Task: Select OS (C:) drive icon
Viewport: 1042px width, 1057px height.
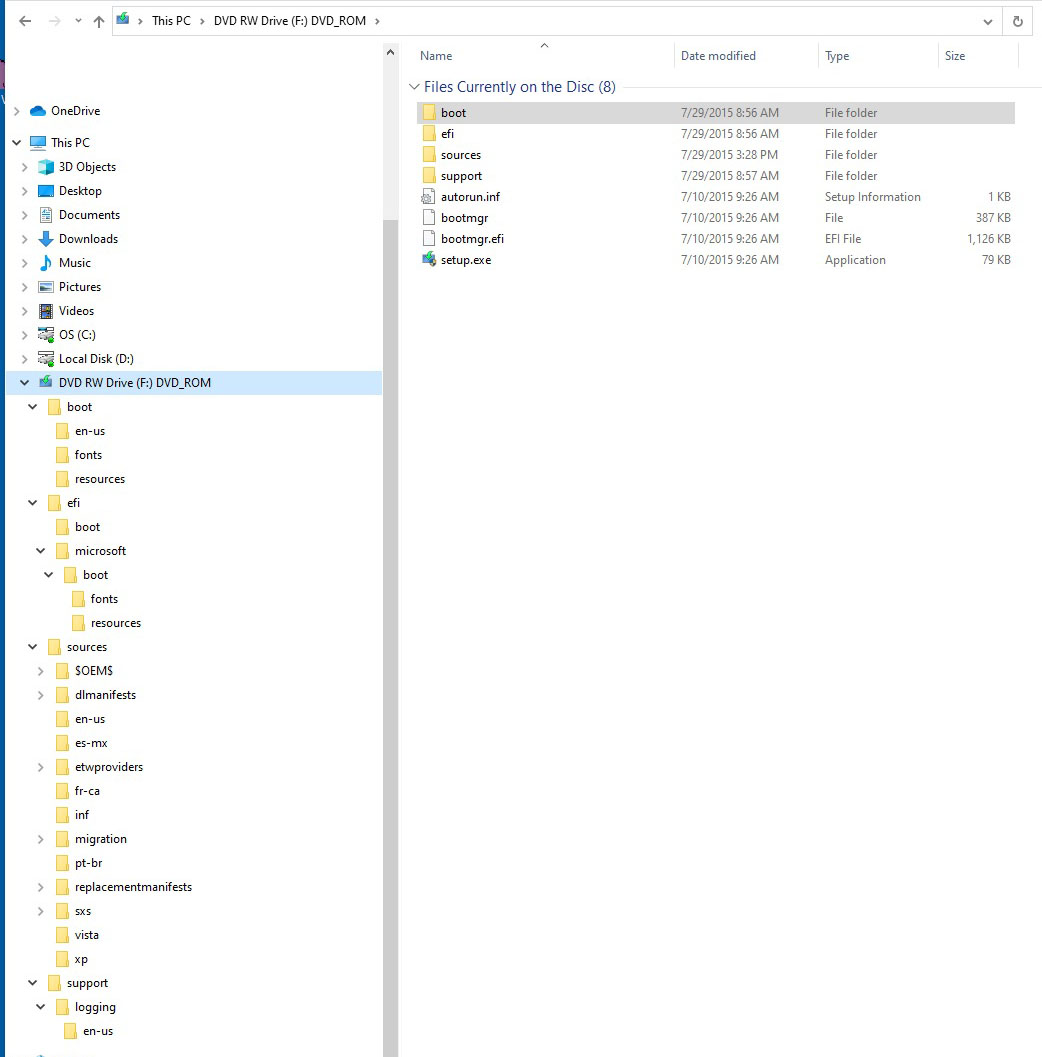Action: 46,334
